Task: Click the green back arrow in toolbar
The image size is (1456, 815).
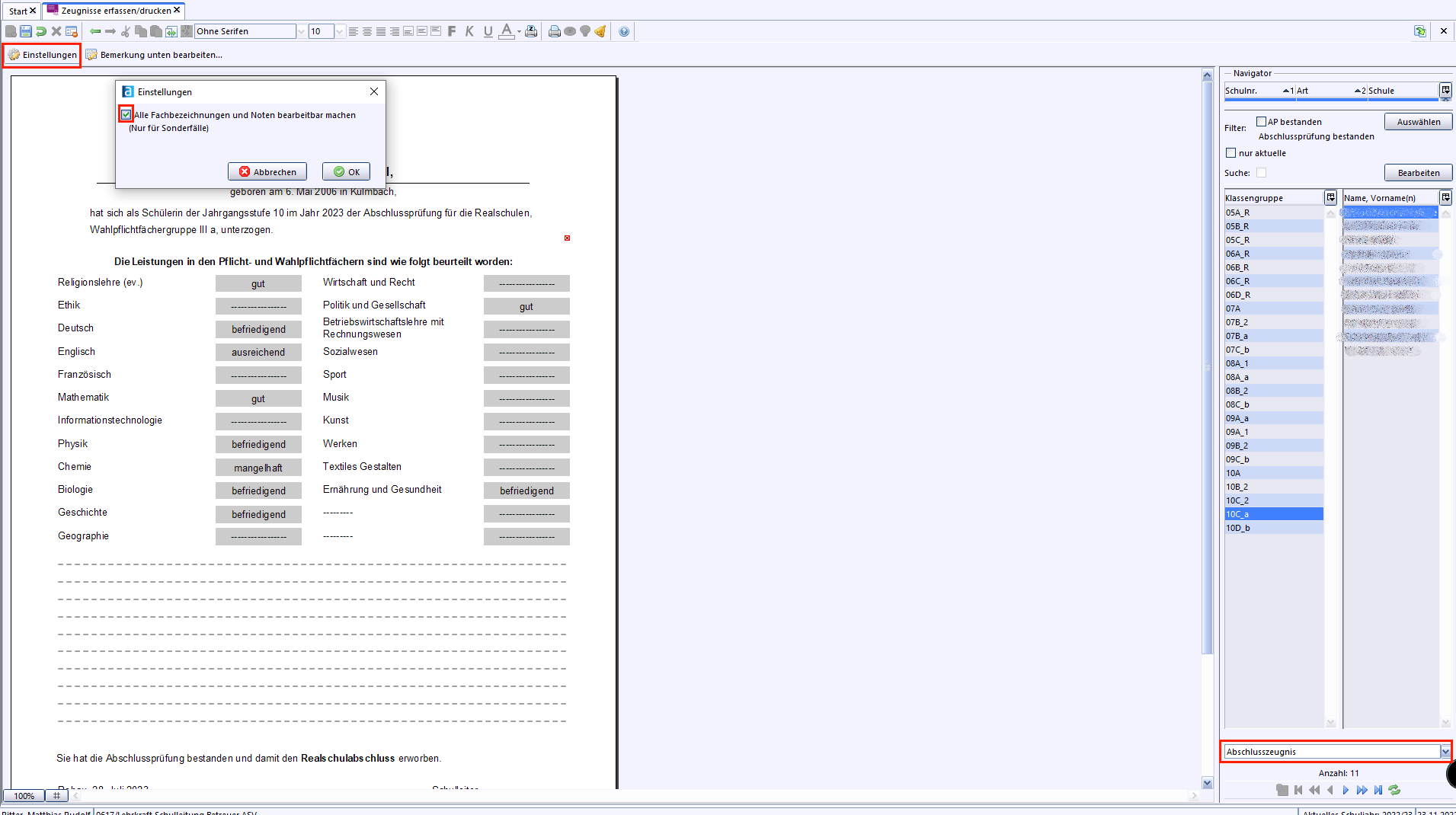Action: pyautogui.click(x=95, y=31)
